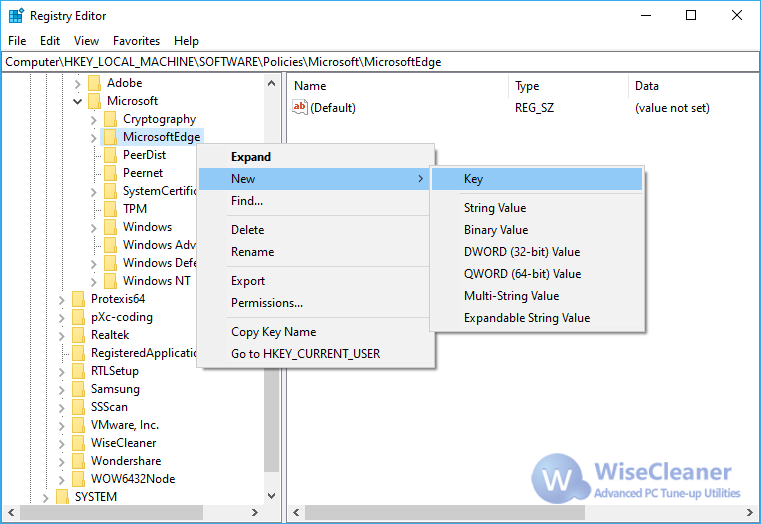Viewport: 761px width, 524px height.
Task: Click the Adobe folder icon
Action: point(94,83)
